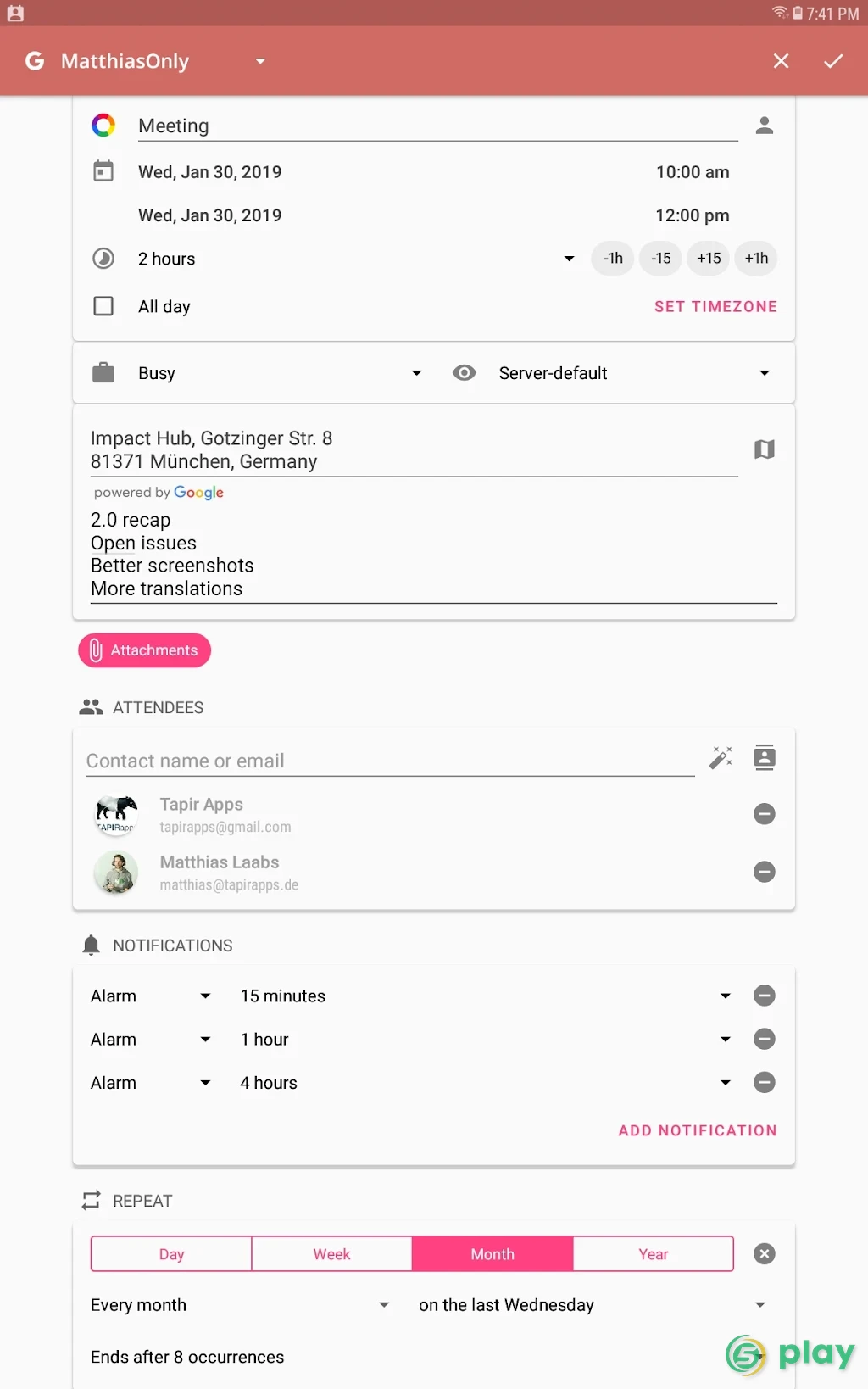The image size is (868, 1389).
Task: Select the Week repeat tab
Action: point(331,1254)
